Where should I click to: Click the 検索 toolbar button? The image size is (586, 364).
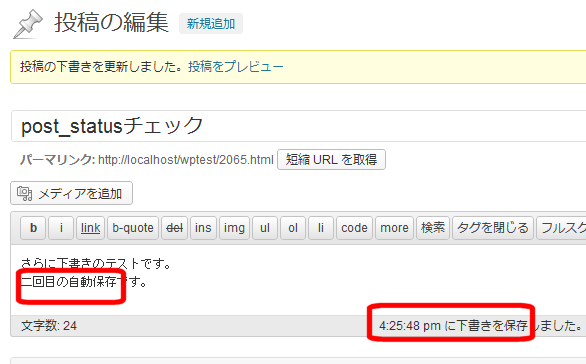[433, 228]
